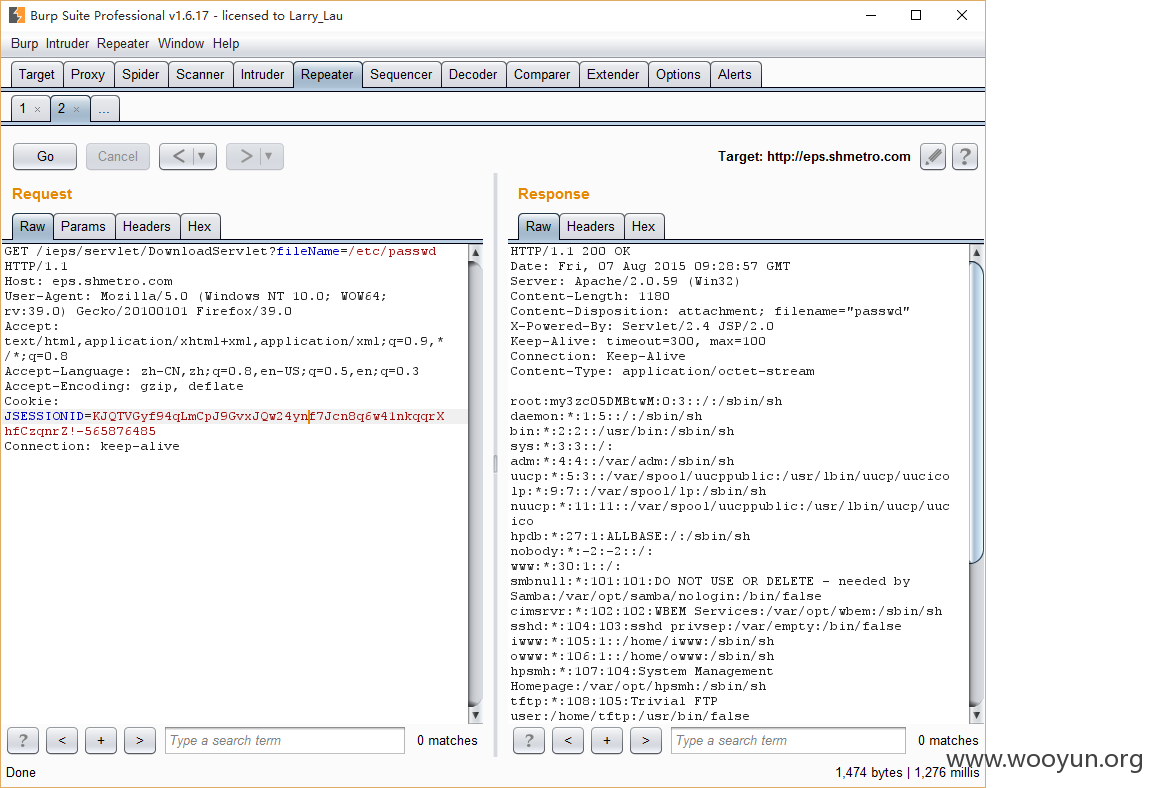1152x788 pixels.
Task: Click up arrow of response pane scrollbar
Action: (x=976, y=253)
